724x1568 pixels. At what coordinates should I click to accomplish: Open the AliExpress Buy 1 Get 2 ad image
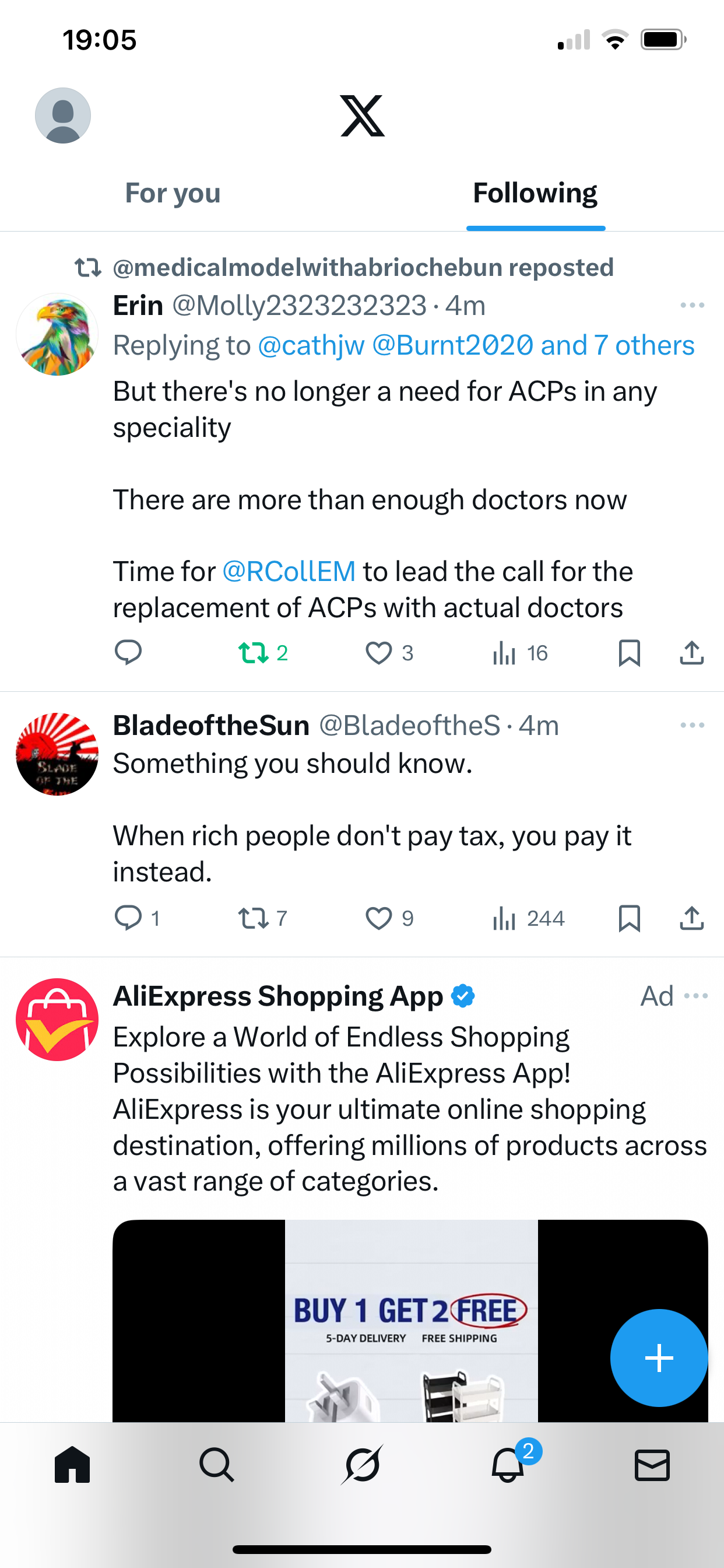(x=410, y=1321)
